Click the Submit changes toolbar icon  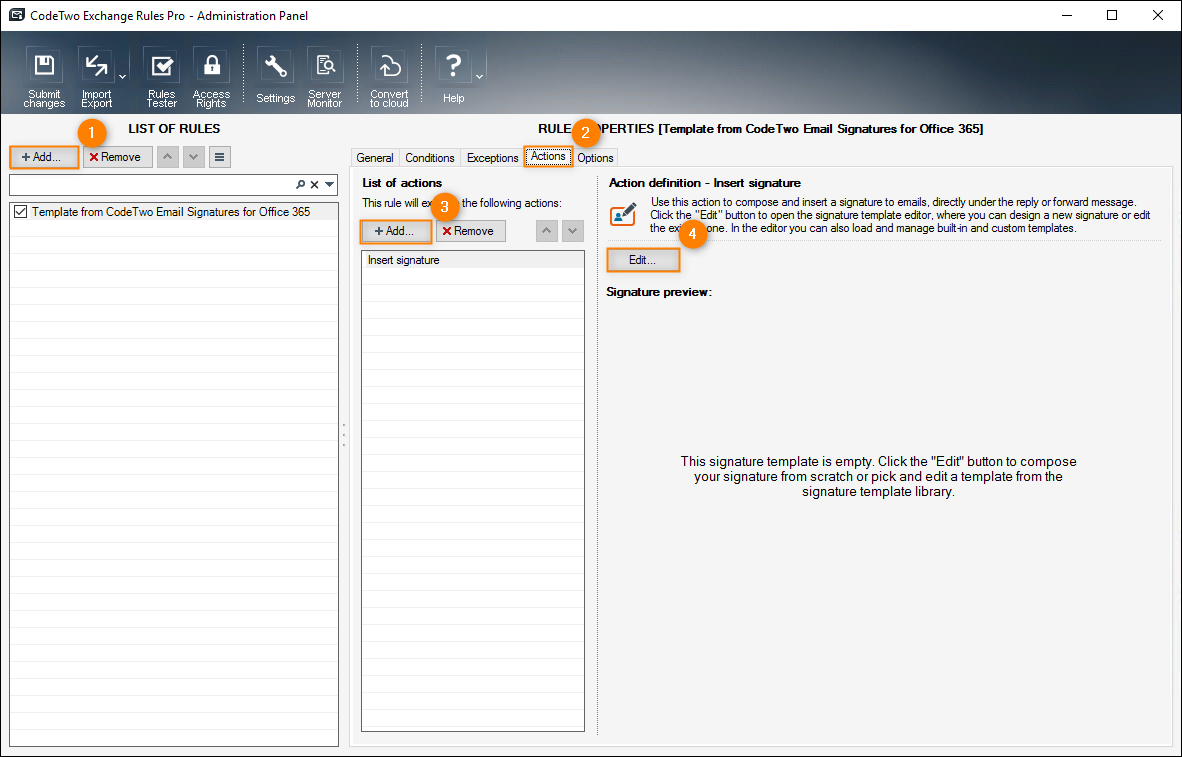(44, 78)
